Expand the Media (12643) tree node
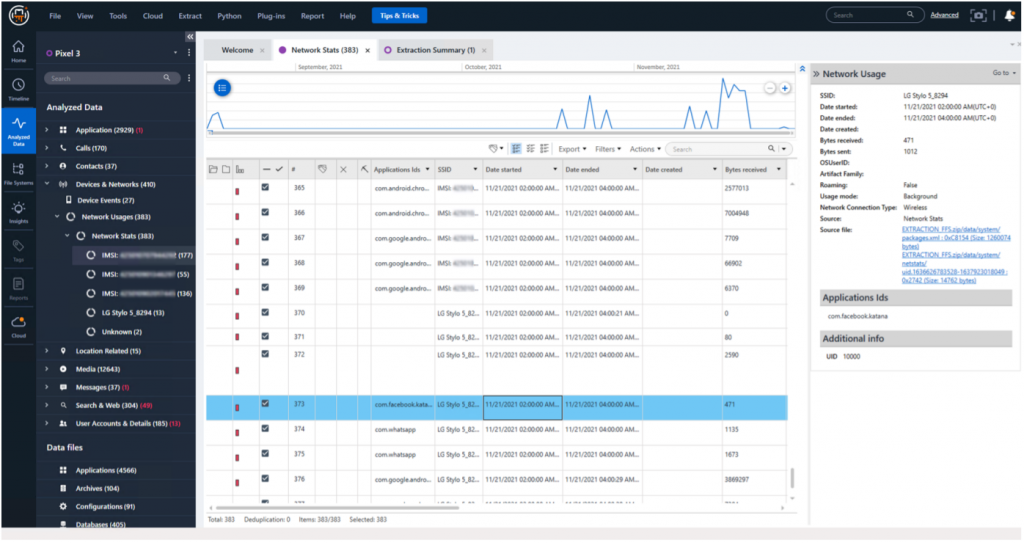The height and width of the screenshot is (543, 1024). coord(46,369)
